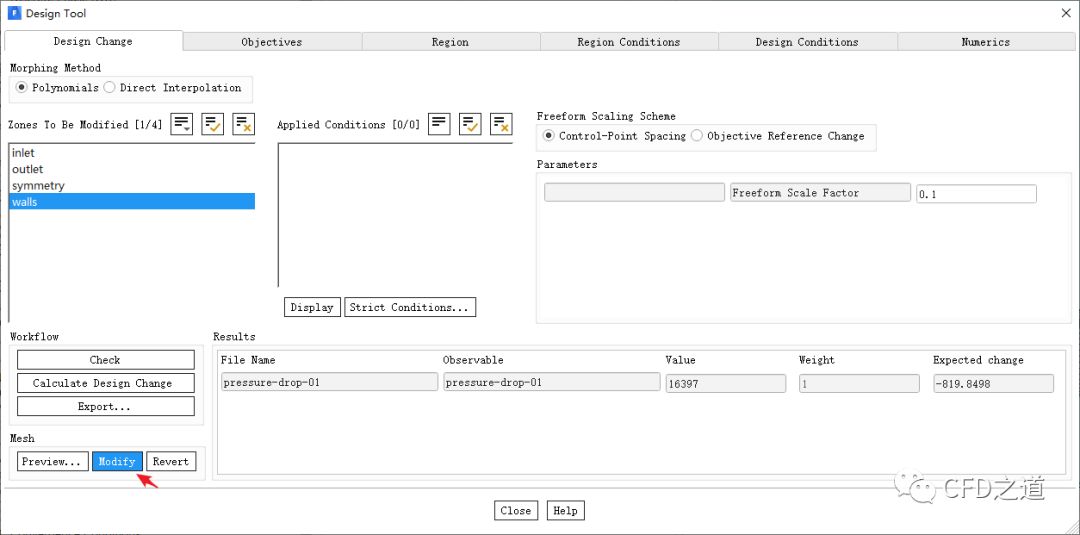Switch to the Objectives tab
Screen dimensions: 1080x535
(272, 42)
